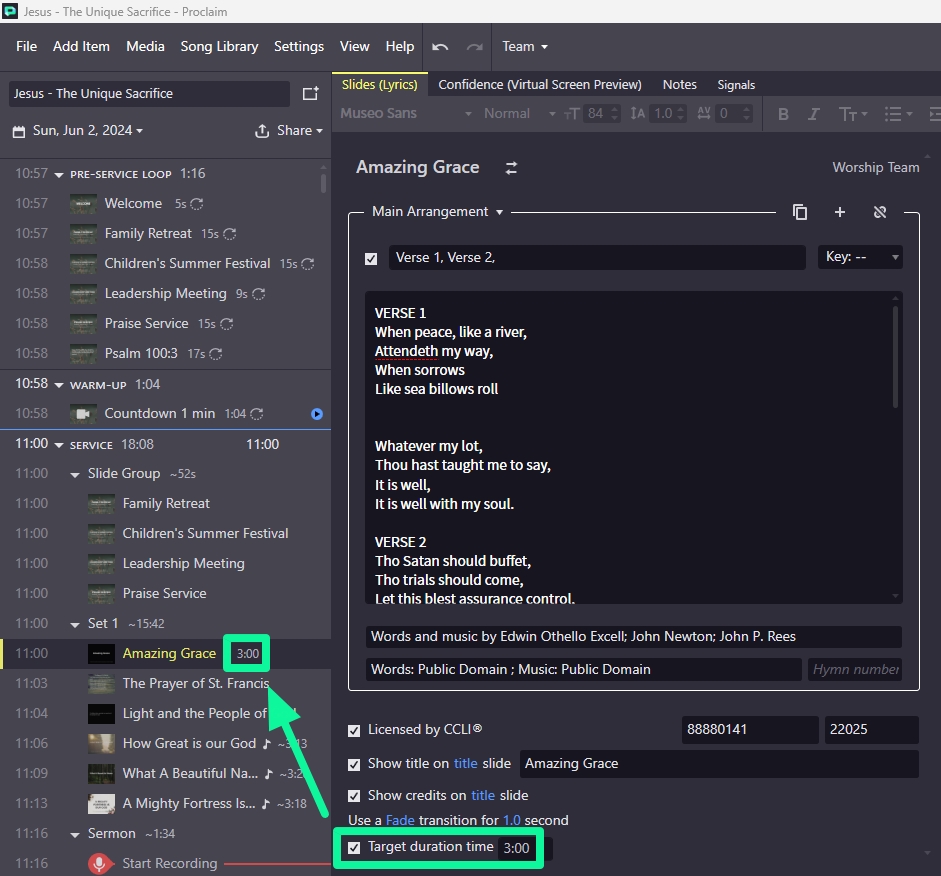Click the Share upload icon
This screenshot has width=941, height=876.
262,131
